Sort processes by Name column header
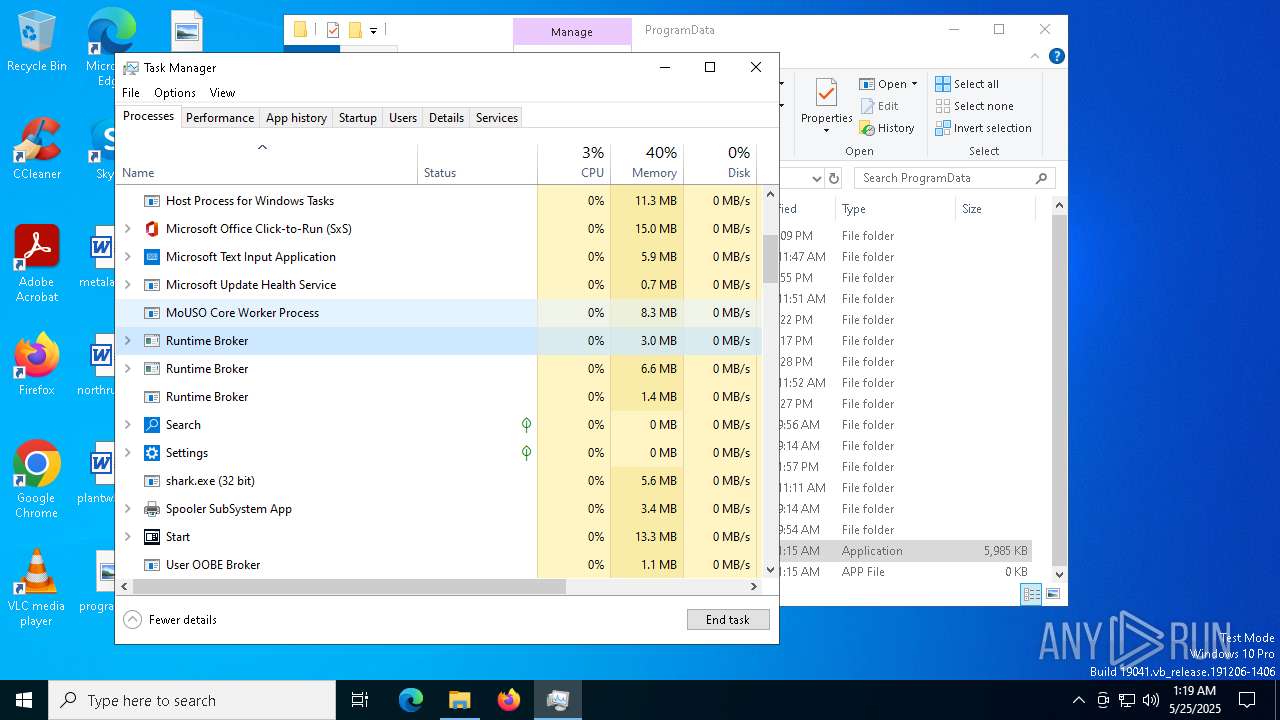 point(267,164)
